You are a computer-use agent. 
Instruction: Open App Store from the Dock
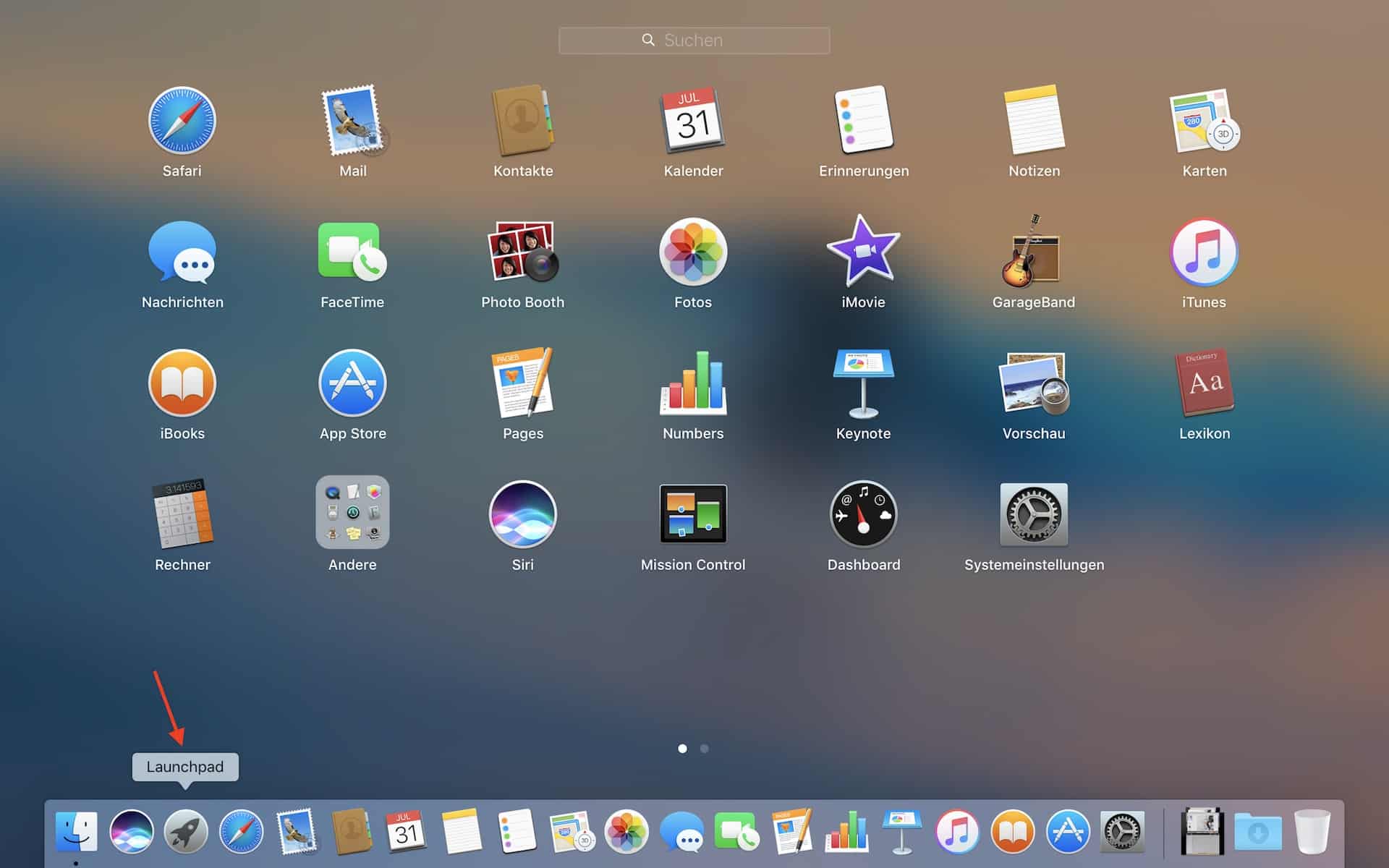pos(1067,832)
